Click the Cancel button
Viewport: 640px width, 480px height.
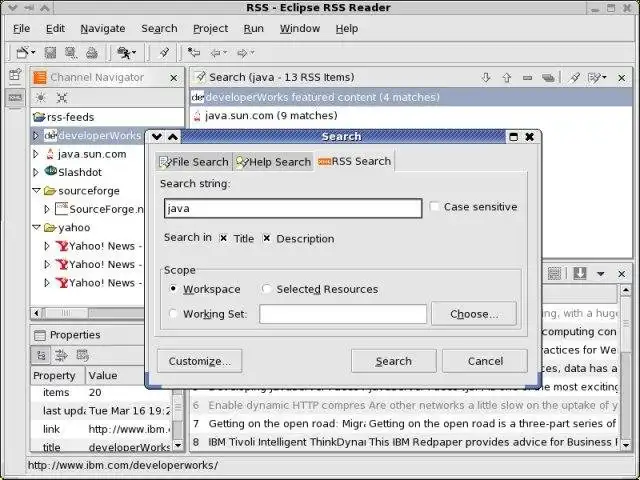click(485, 361)
